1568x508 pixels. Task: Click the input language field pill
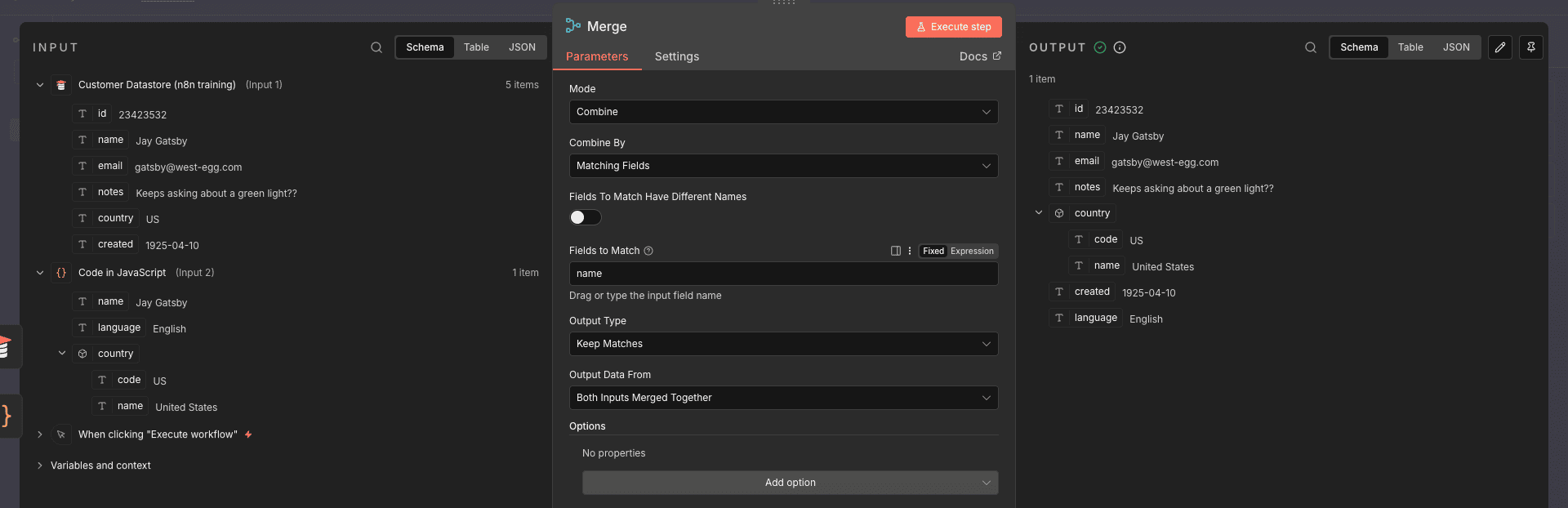[109, 328]
